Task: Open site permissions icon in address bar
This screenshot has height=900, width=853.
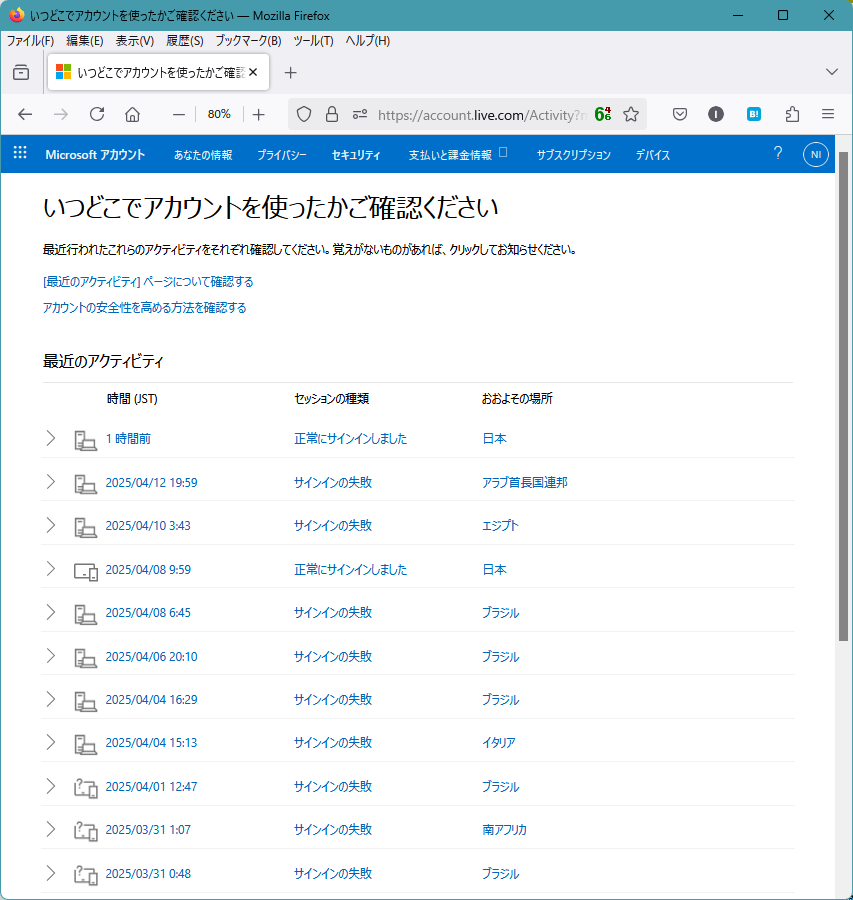Action: [x=360, y=115]
